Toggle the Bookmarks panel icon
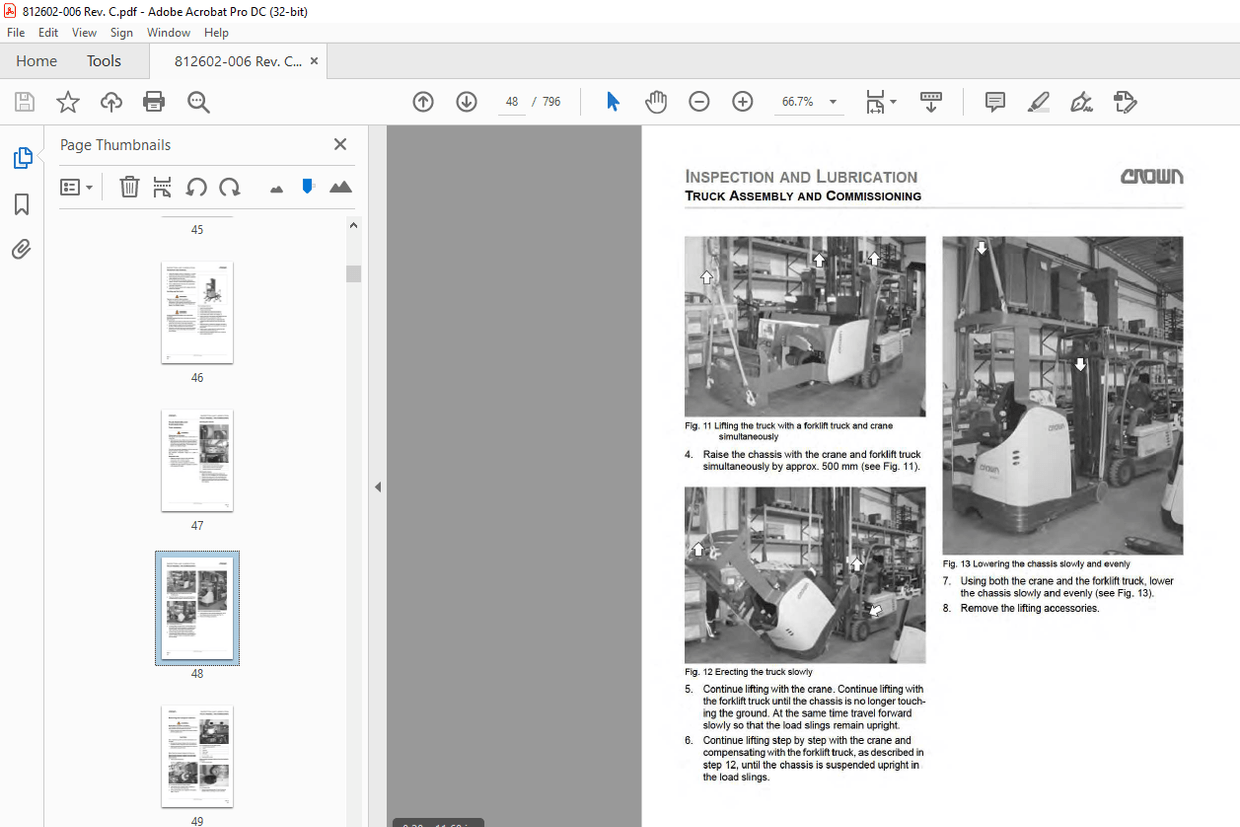Screen dimensions: 1240x827 pyautogui.click(x=21, y=204)
